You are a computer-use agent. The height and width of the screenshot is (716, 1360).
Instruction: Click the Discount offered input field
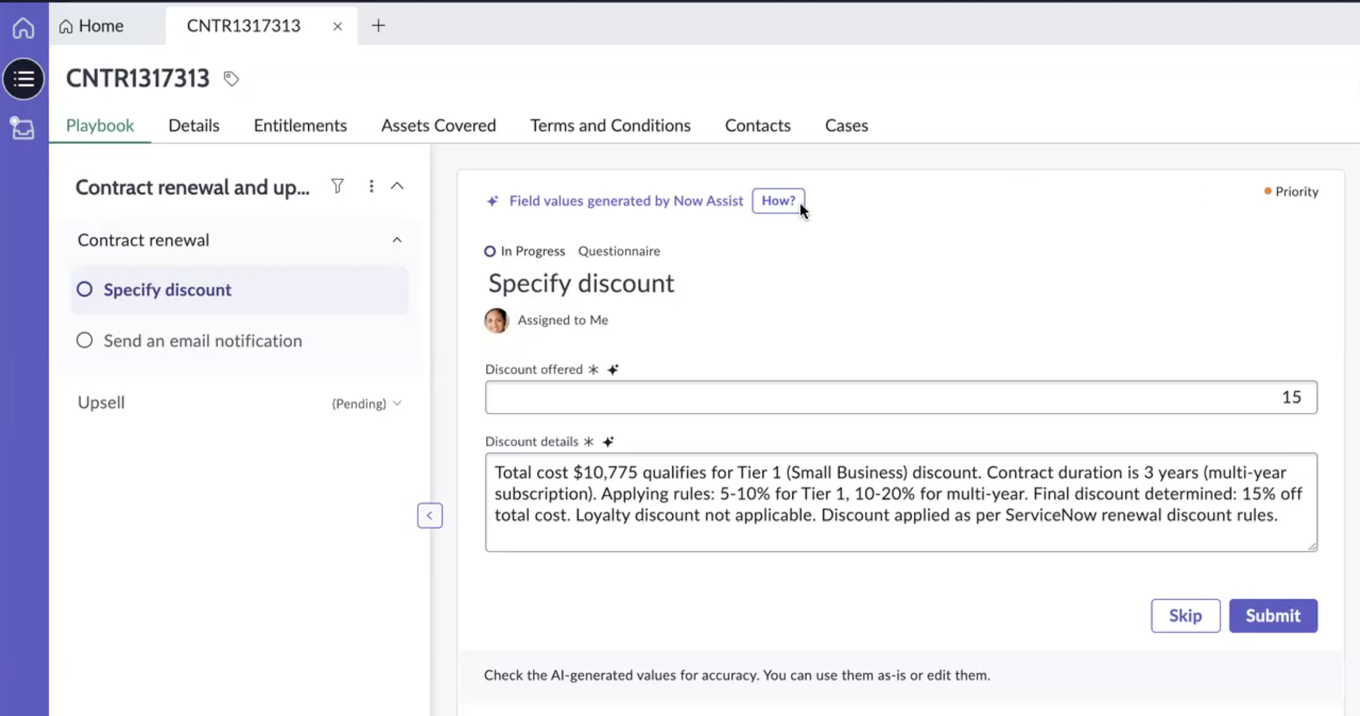coord(901,397)
